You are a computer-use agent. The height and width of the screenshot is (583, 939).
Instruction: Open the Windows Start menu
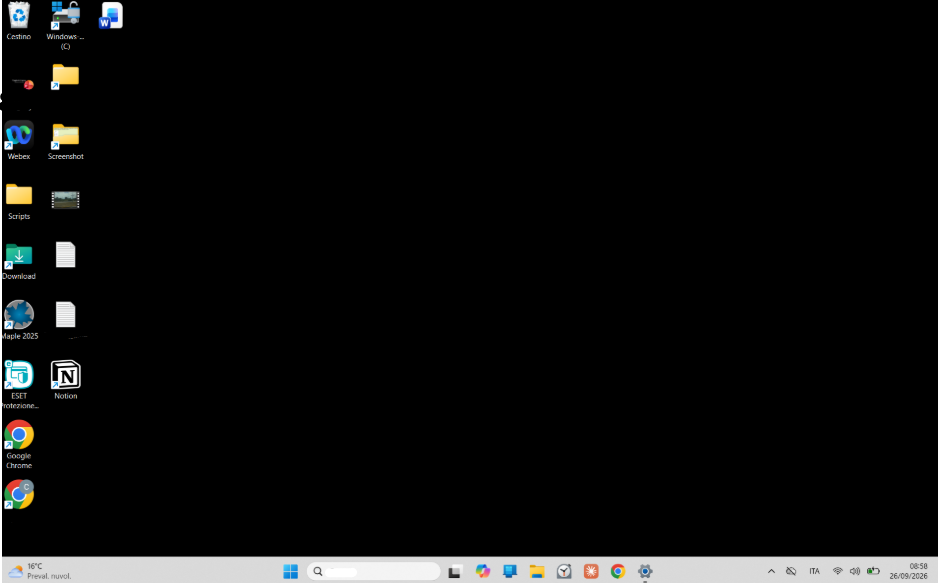[290, 571]
